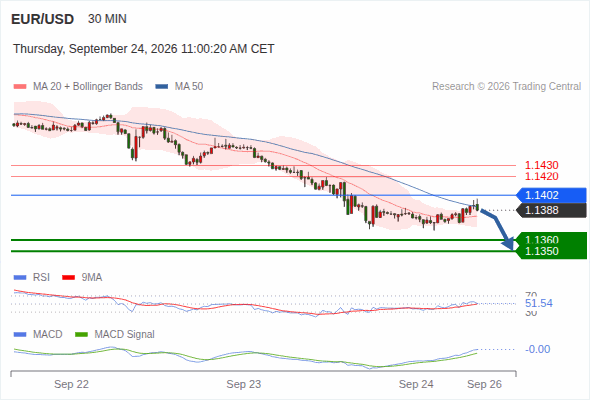Image resolution: width=590 pixels, height=400 pixels.
Task: Click the Thursday, September 24, 2026 timestamp
Action: (x=144, y=49)
